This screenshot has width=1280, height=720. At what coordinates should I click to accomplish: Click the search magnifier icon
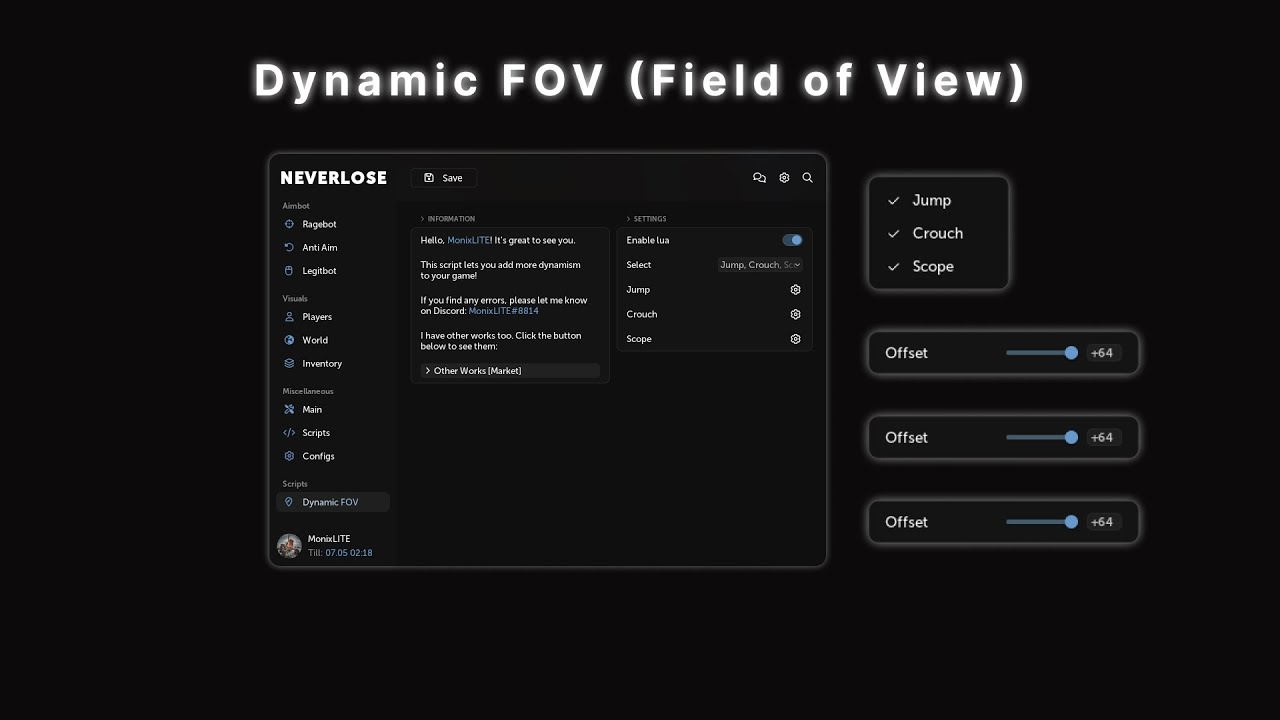point(807,178)
